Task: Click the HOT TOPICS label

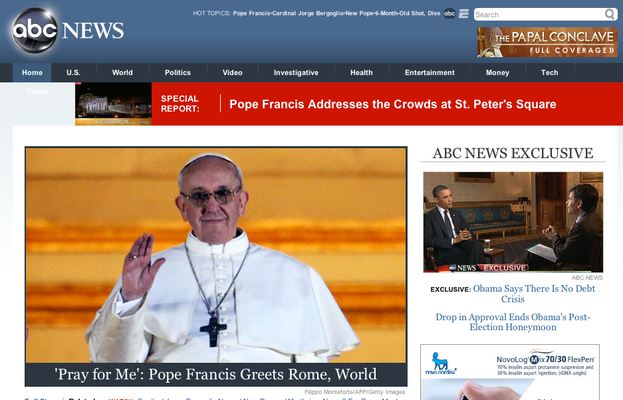Action: tap(211, 14)
